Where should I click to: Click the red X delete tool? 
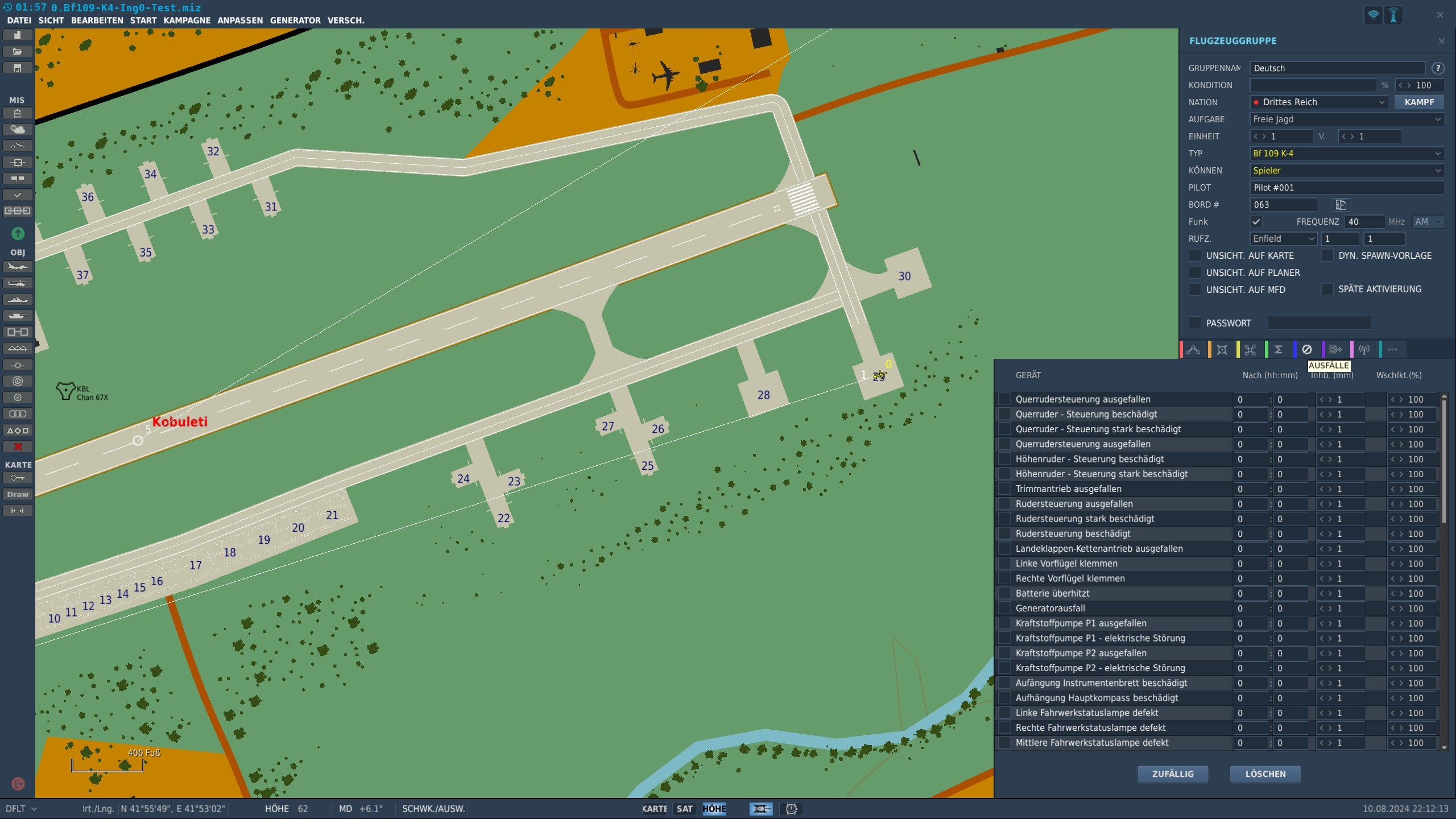[x=17, y=447]
